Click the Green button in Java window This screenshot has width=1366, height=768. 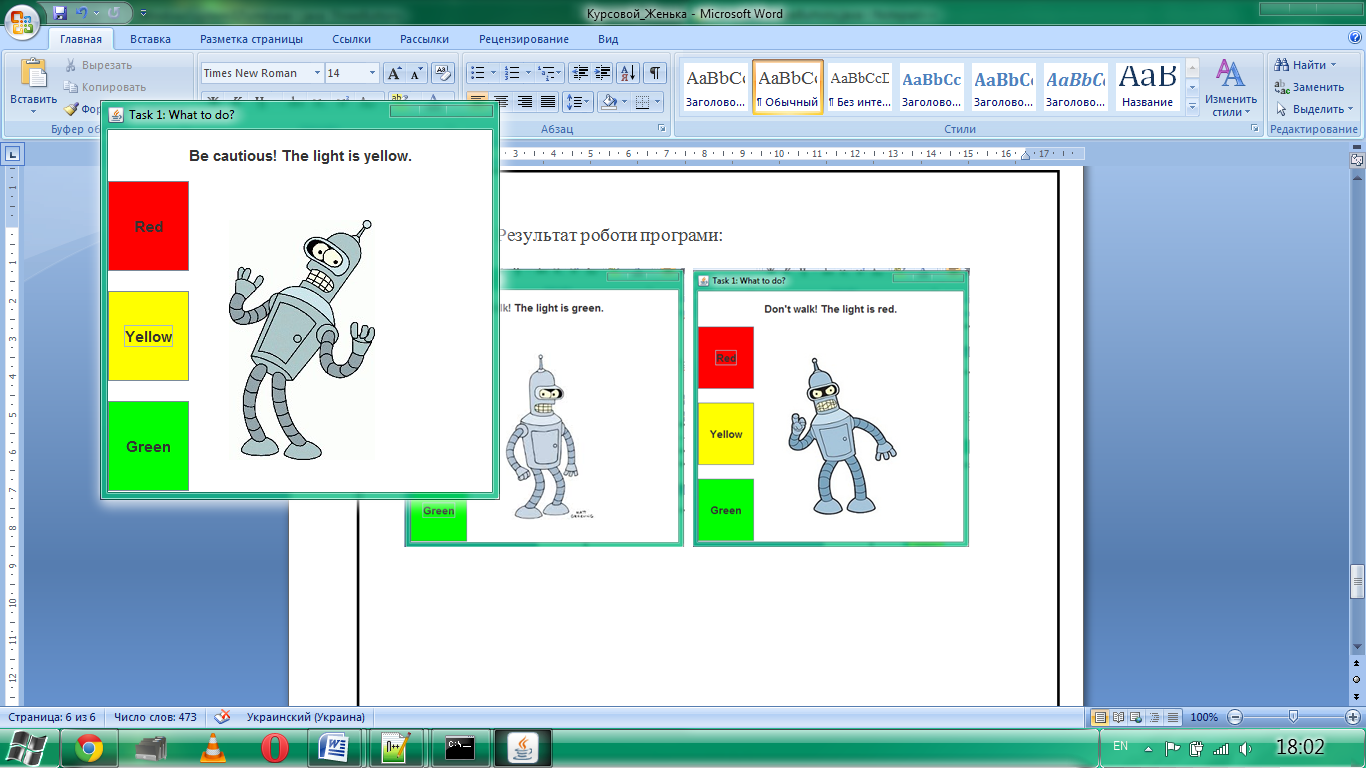pos(148,446)
